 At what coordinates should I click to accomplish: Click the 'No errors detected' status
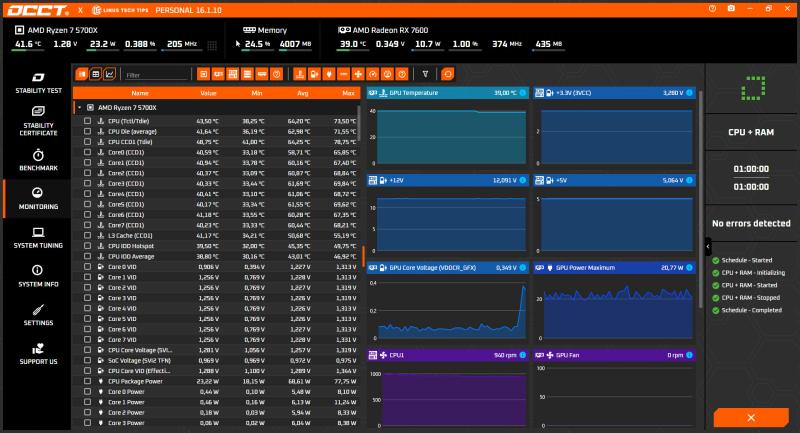[751, 223]
